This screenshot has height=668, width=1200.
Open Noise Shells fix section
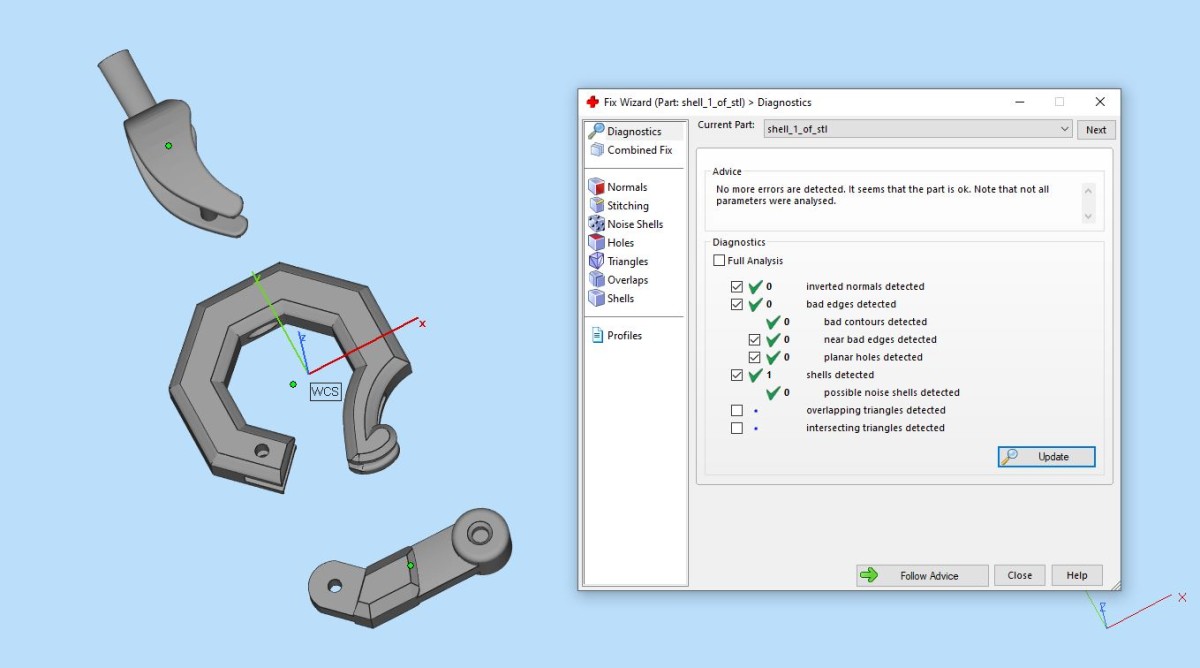point(597,224)
